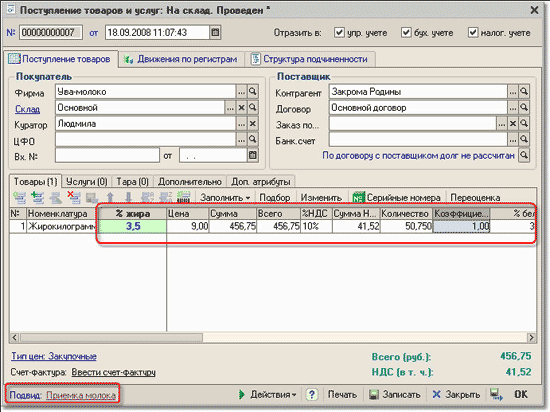The image size is (550, 412).
Task: Open the Дополнительно tab
Action: tap(190, 182)
